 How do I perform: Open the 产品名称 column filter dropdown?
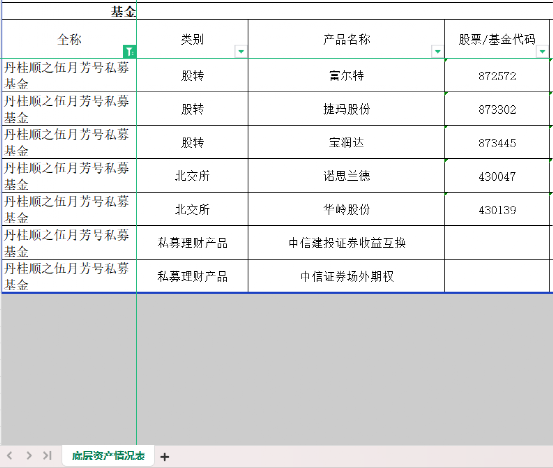437,51
